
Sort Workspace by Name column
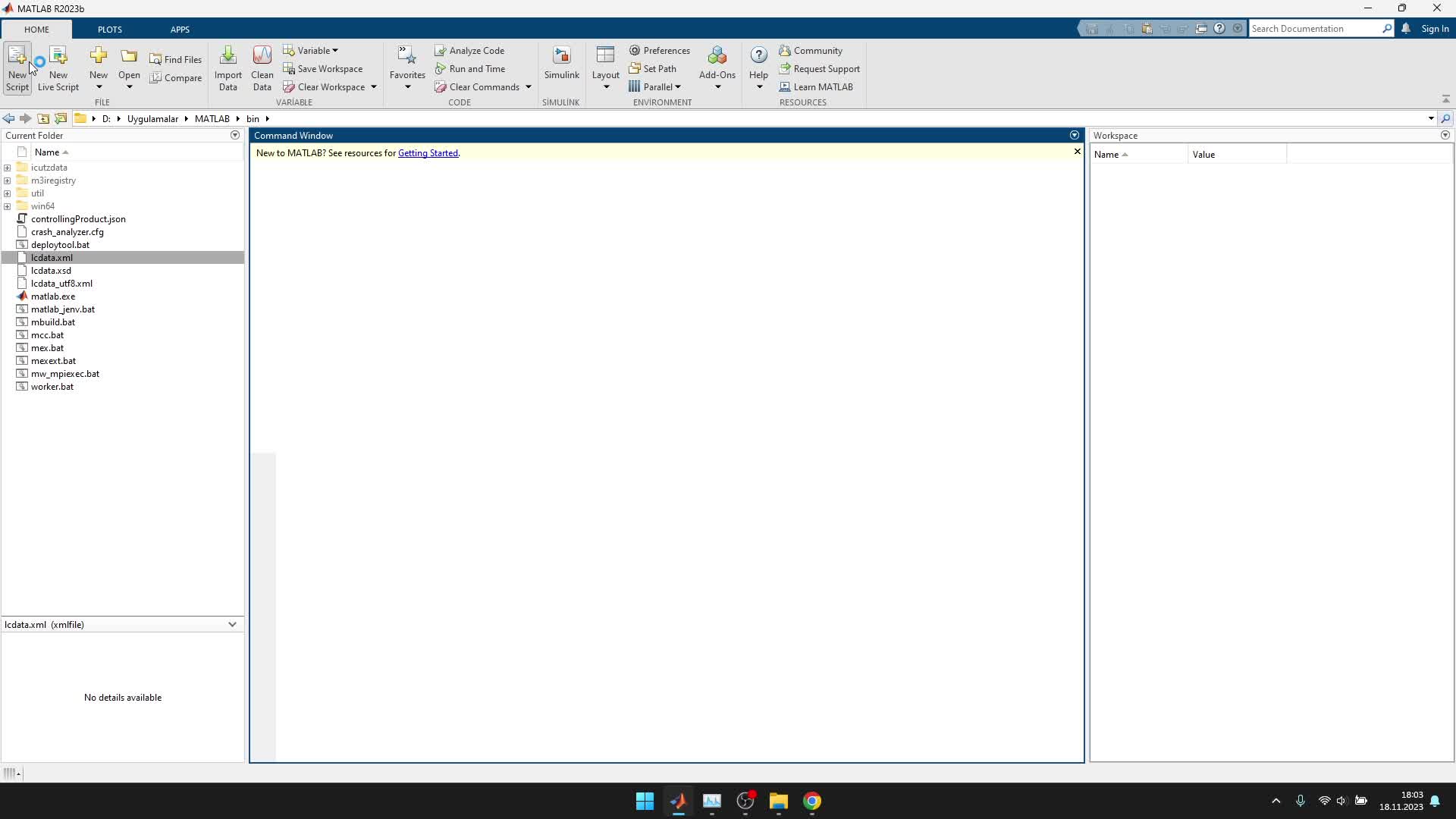(1139, 154)
